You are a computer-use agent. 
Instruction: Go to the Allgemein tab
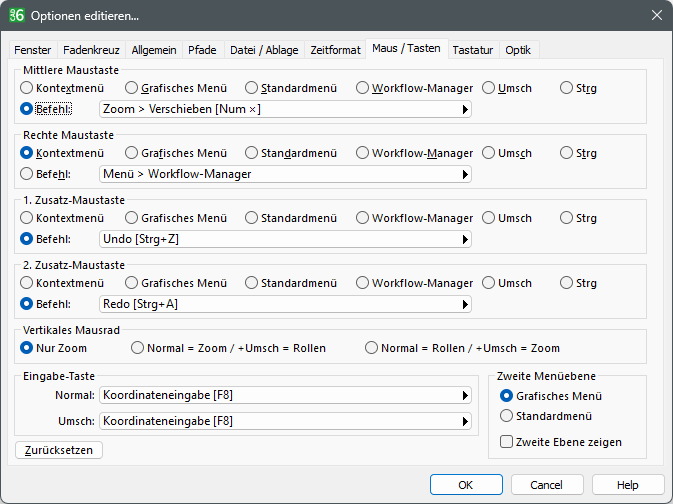click(154, 50)
